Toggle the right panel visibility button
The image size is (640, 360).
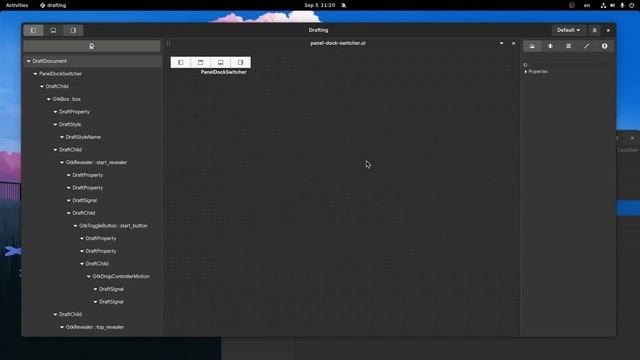coord(73,30)
